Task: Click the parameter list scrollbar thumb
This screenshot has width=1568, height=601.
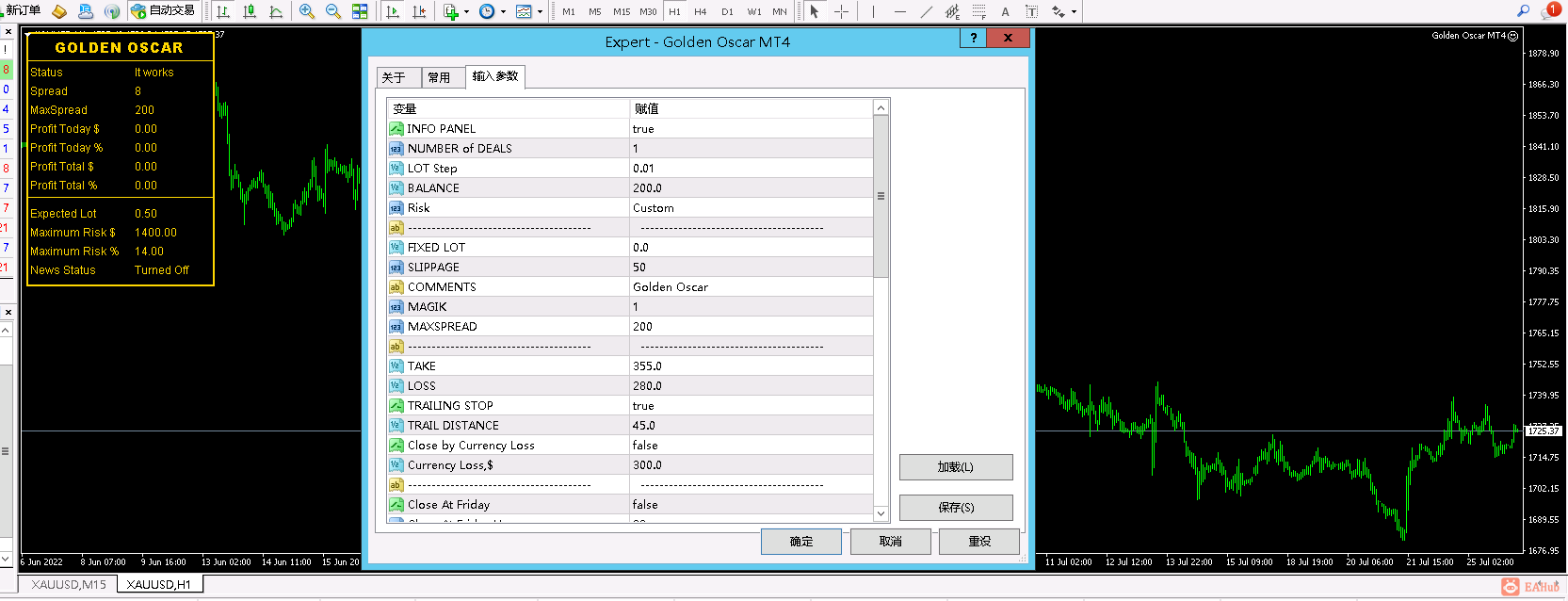Action: [881, 196]
